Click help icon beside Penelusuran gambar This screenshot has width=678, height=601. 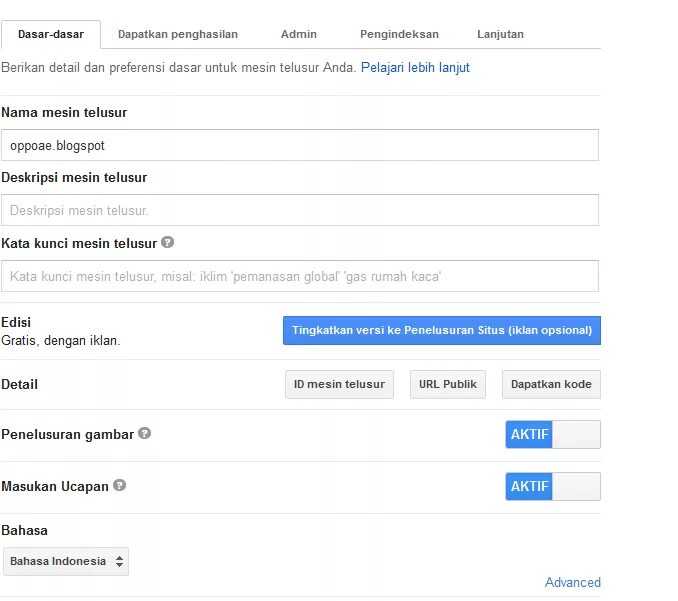click(x=144, y=434)
